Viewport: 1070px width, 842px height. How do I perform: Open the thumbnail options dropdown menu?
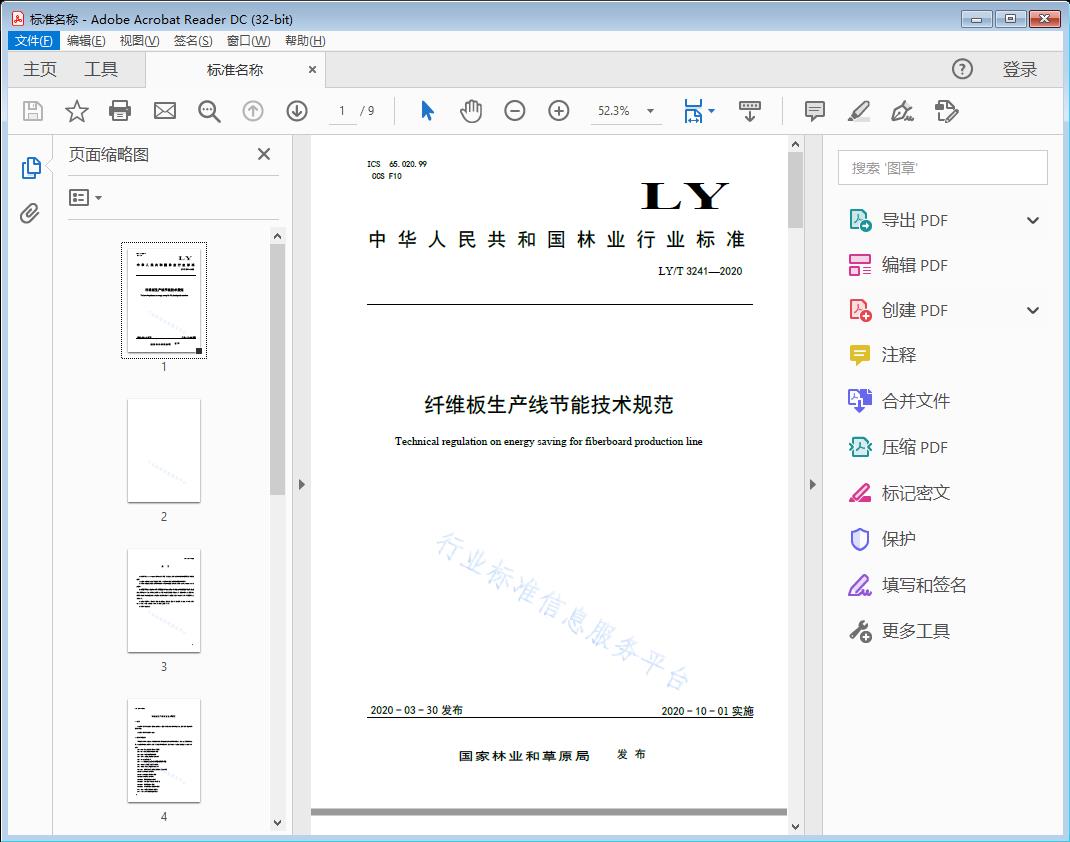pyautogui.click(x=85, y=198)
